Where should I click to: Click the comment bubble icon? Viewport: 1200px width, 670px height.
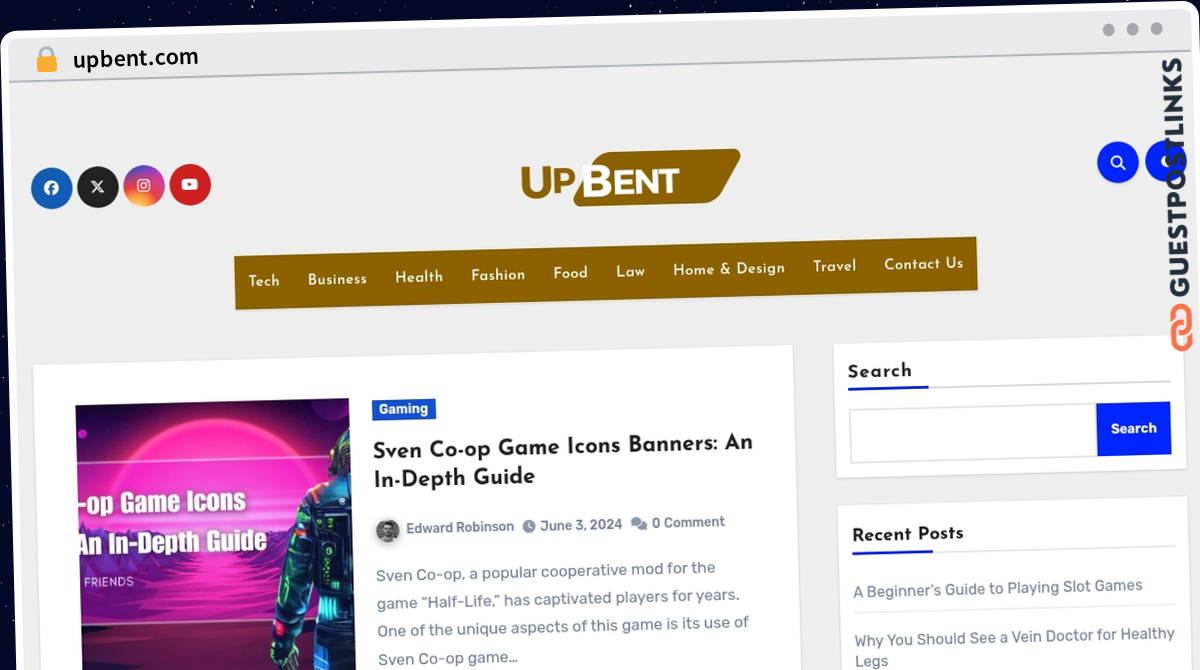(639, 523)
